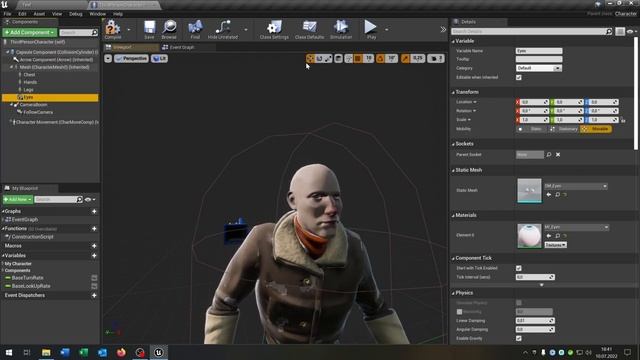This screenshot has height=360, width=640.
Task: Open the Static Mesh asset dropdown
Action: pos(576,186)
